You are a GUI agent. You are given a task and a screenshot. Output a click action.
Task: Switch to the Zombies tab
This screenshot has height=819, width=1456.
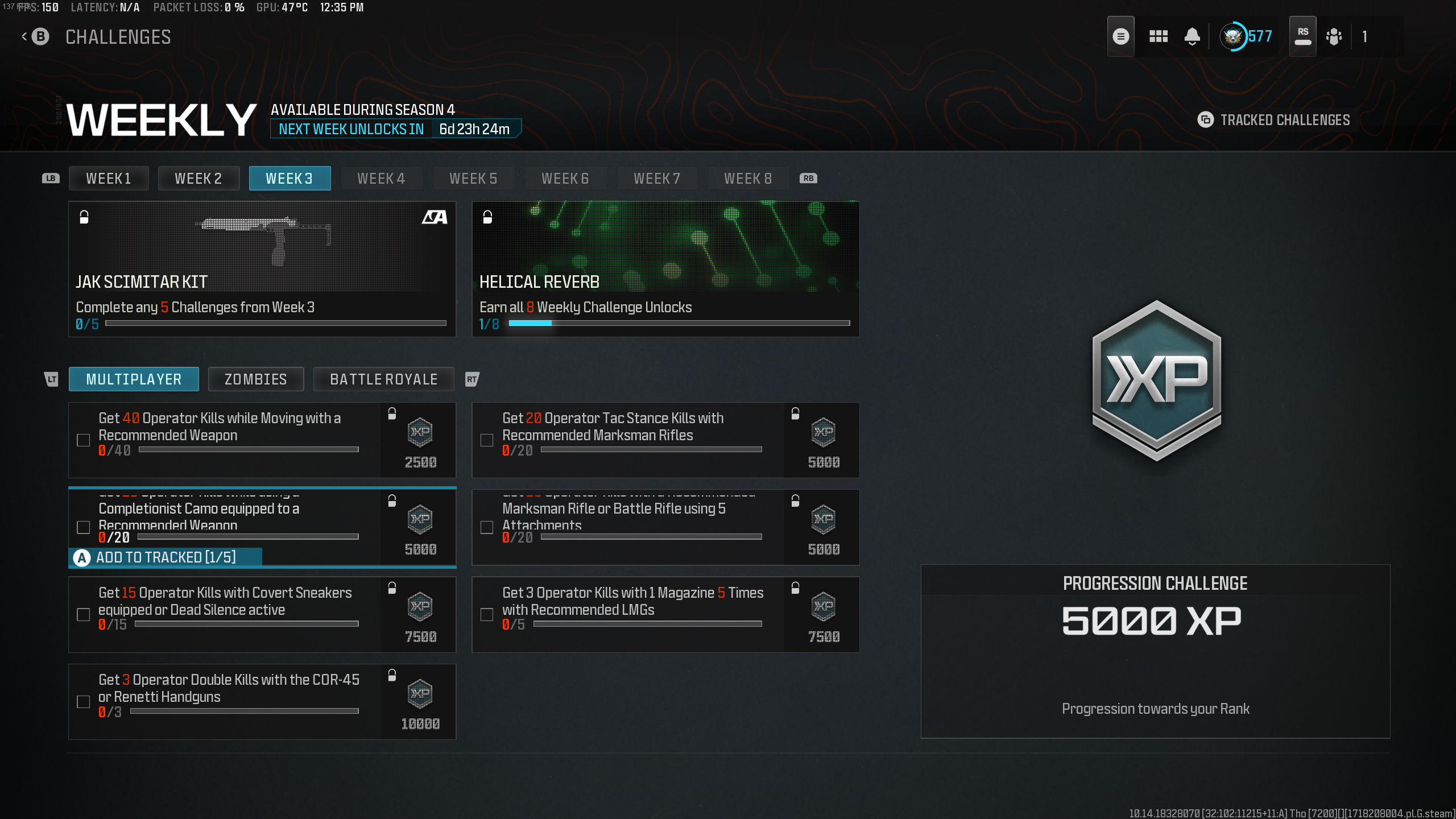point(255,379)
